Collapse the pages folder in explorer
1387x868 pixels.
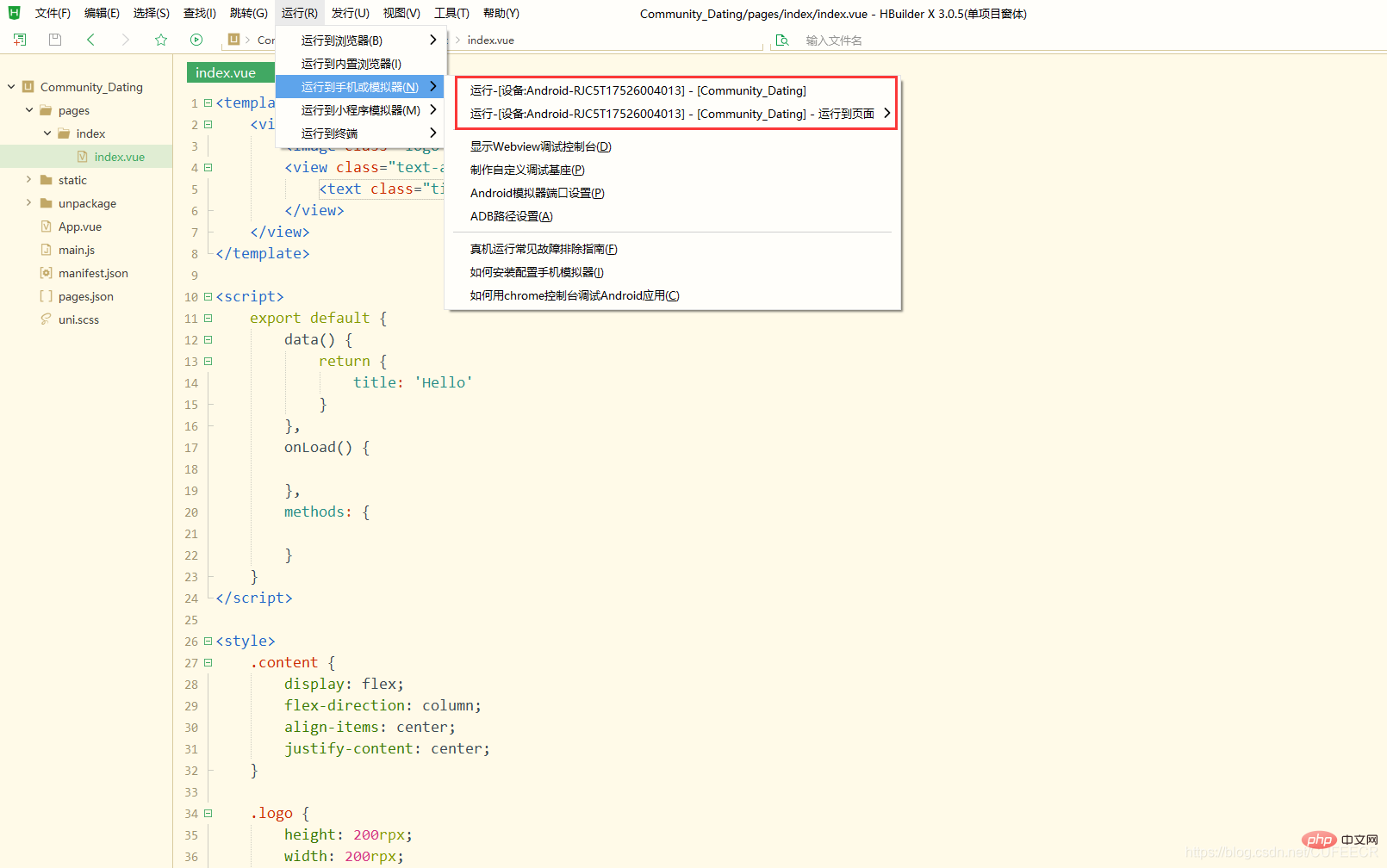(x=29, y=109)
